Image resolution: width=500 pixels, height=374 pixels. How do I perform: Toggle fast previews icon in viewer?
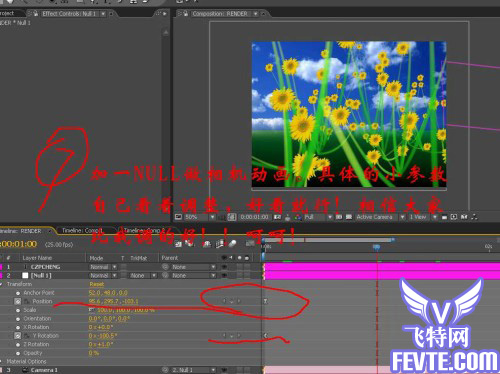coord(454,217)
